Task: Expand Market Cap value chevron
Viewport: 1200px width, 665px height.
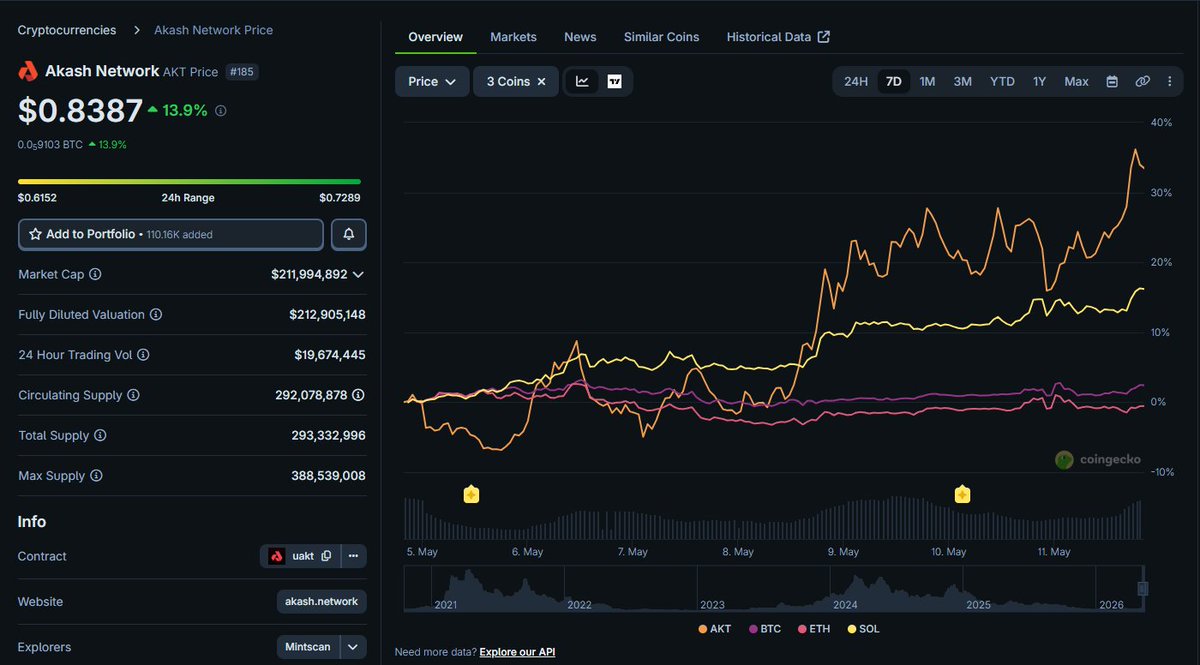Action: (x=358, y=274)
